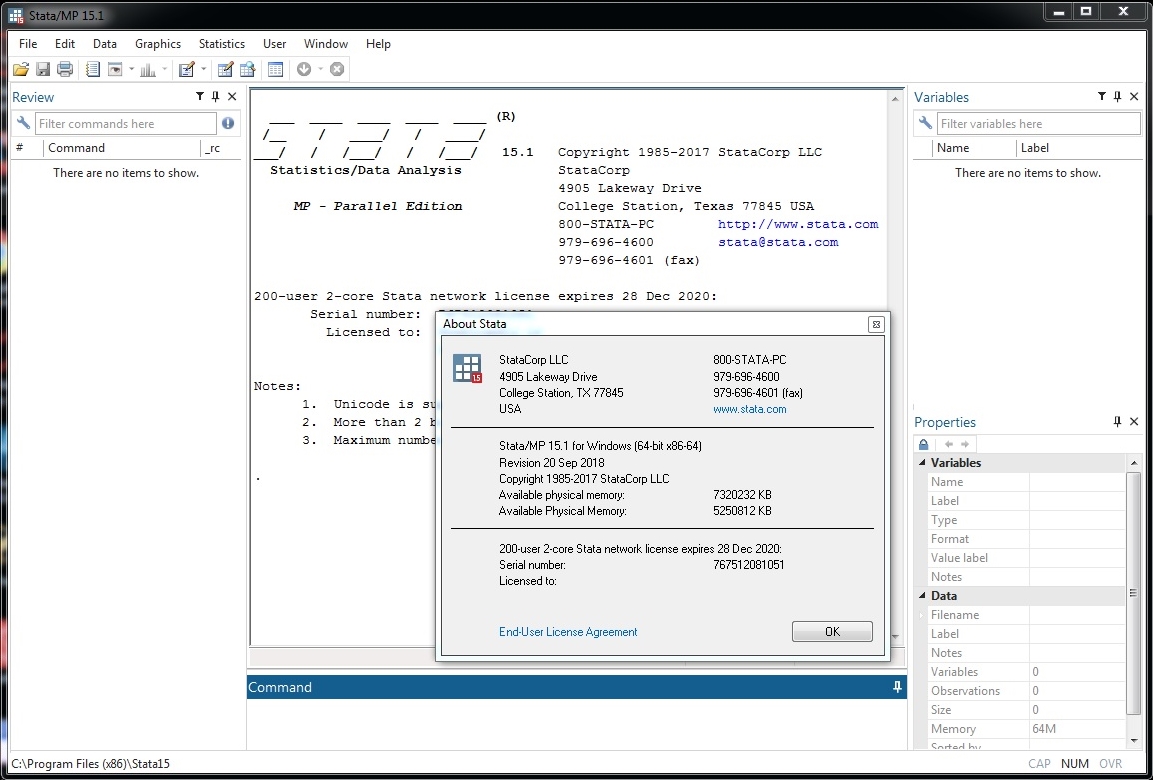The height and width of the screenshot is (780, 1153).
Task: Click in the Command input area
Action: (x=576, y=723)
